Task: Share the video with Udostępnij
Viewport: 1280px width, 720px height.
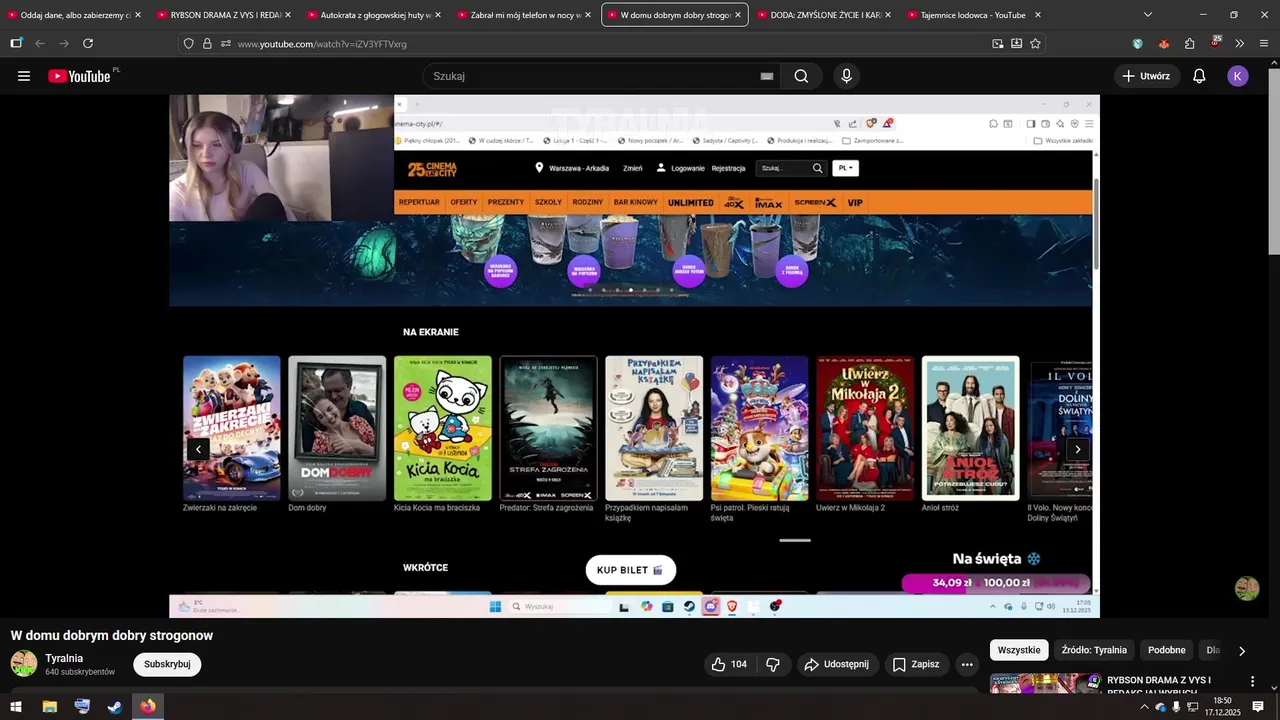Action: tap(837, 664)
